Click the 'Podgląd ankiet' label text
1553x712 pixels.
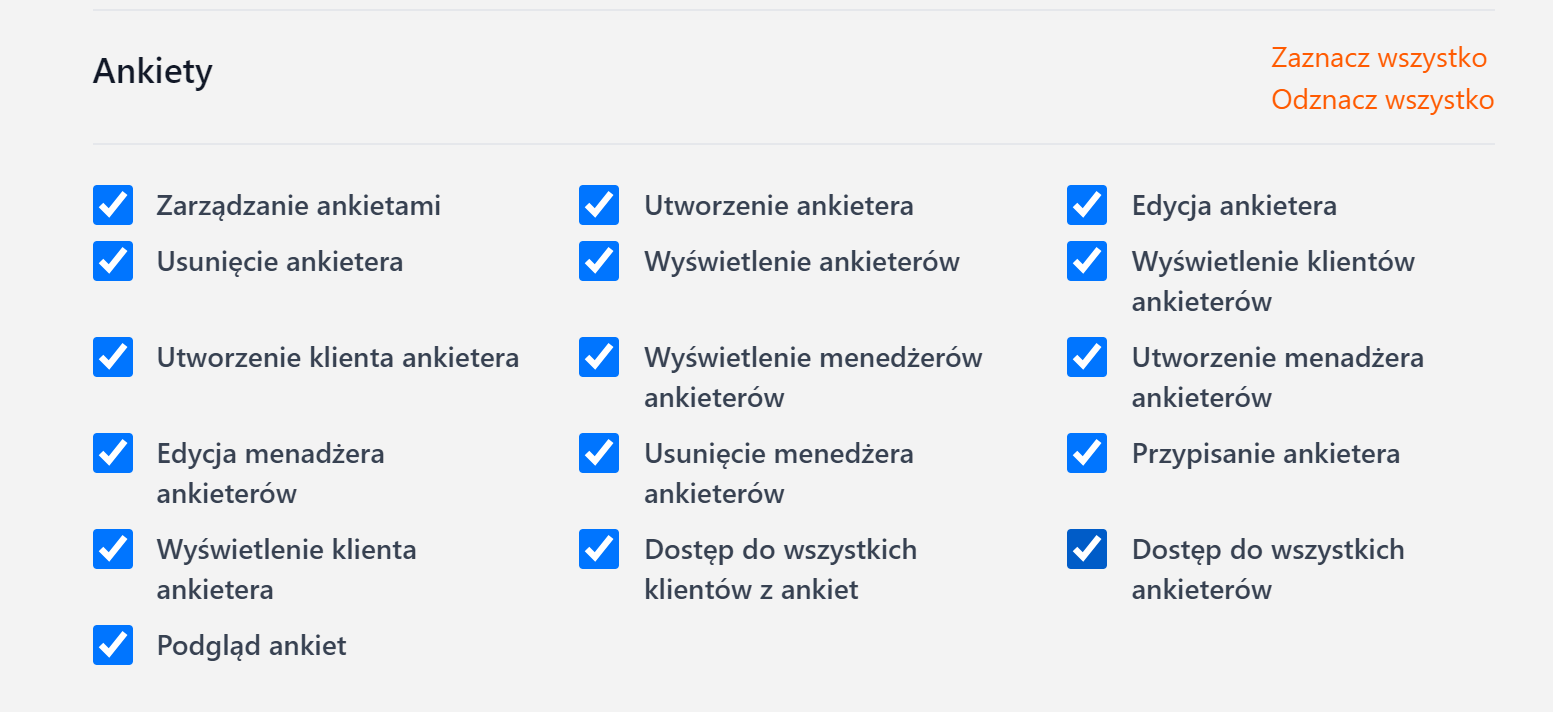point(251,646)
